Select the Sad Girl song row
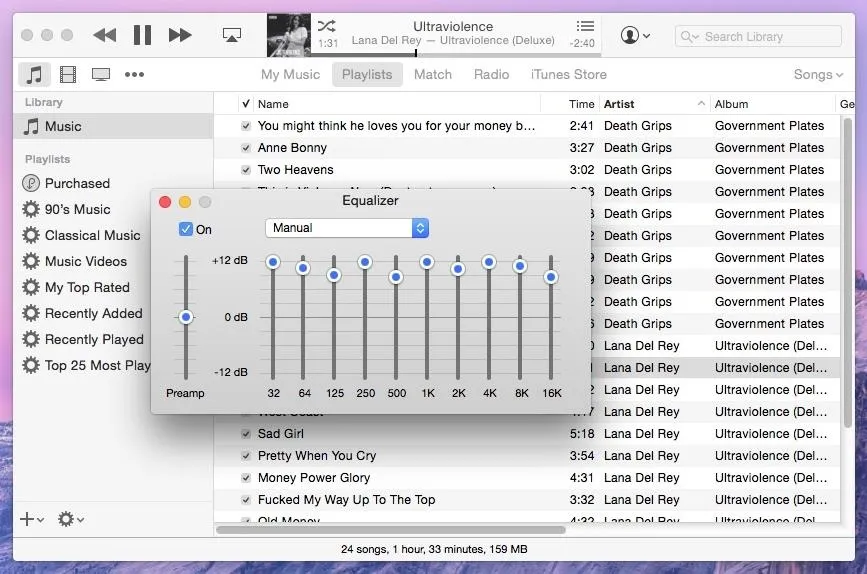 pos(526,434)
